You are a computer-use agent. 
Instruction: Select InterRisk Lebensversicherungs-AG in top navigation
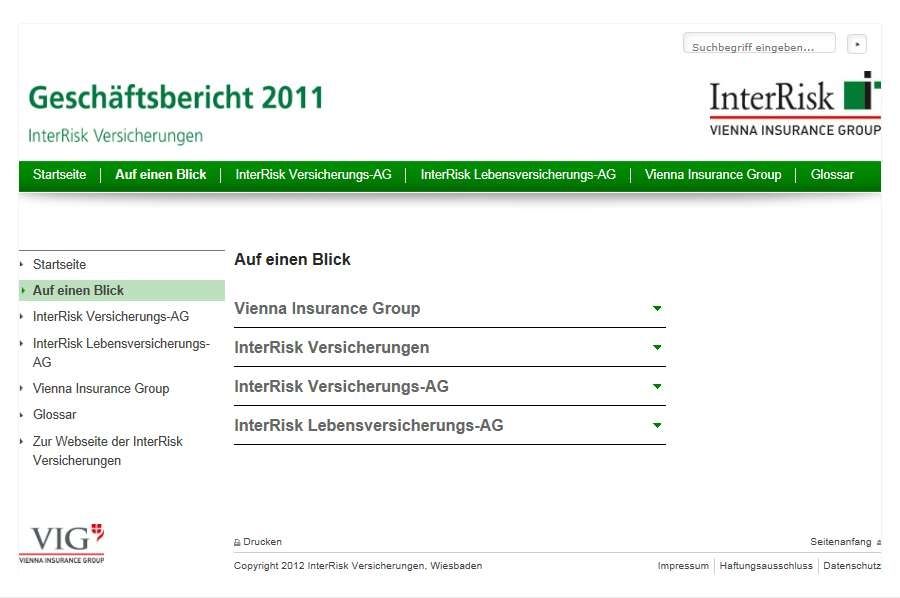pyautogui.click(x=518, y=175)
